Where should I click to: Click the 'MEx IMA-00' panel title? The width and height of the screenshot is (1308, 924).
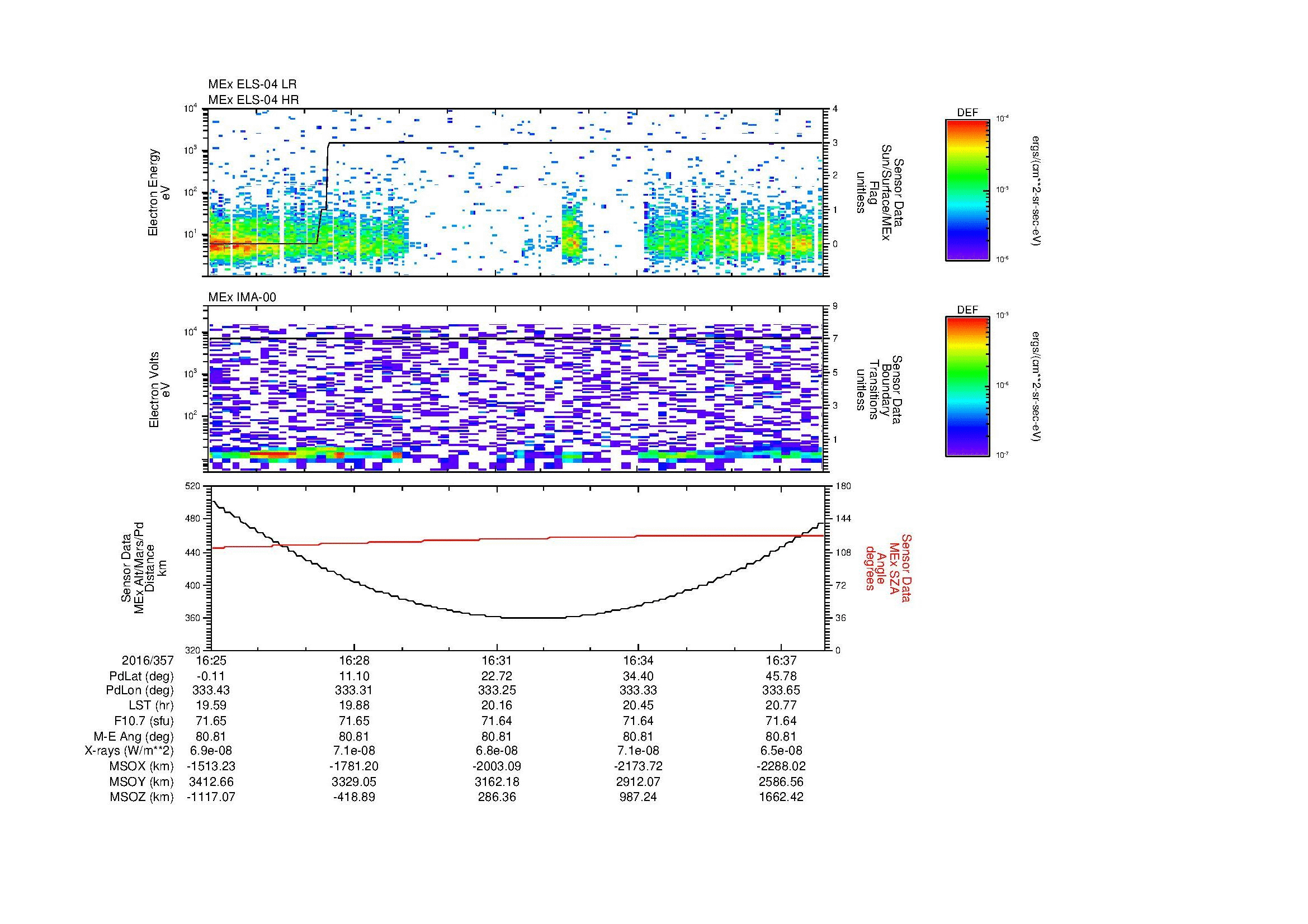[242, 297]
